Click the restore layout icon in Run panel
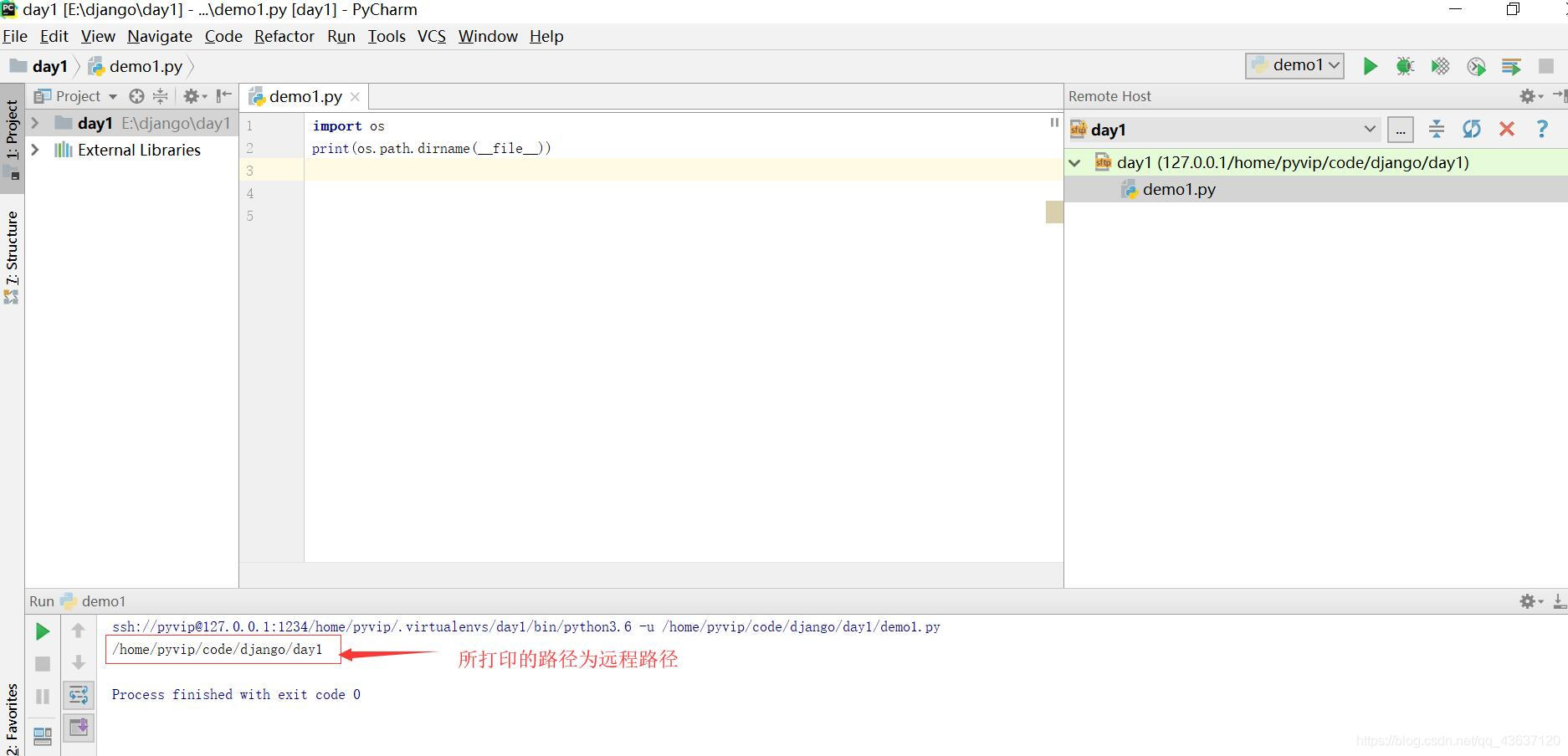The width and height of the screenshot is (1568, 756). [43, 737]
